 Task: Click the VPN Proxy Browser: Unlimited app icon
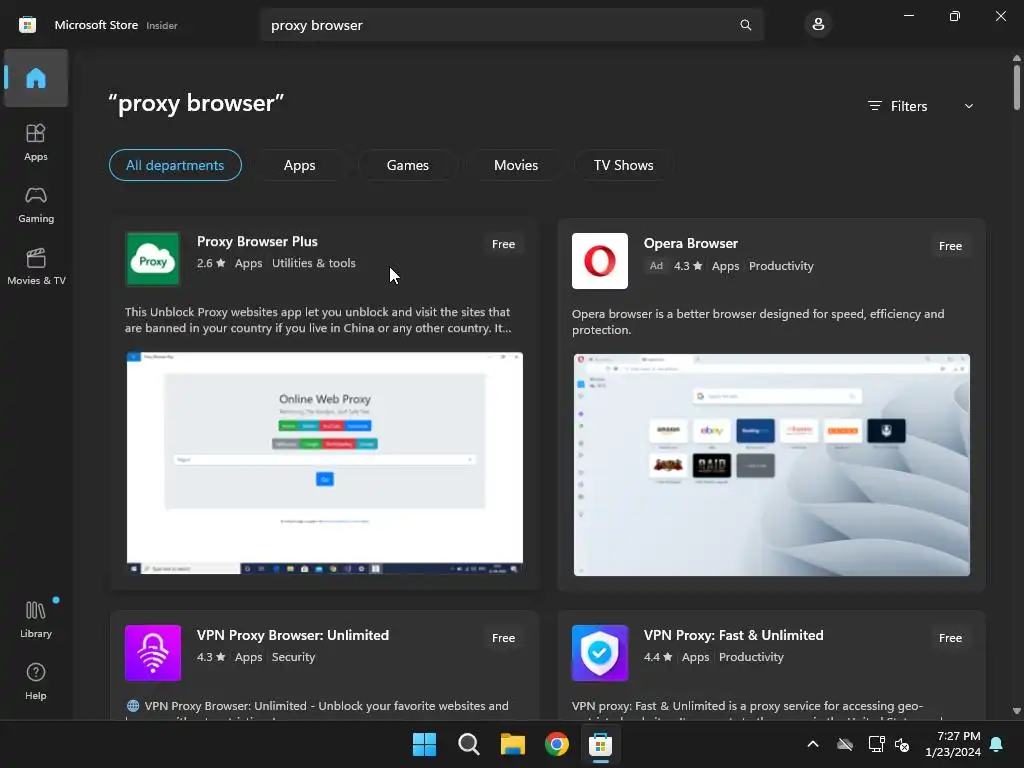[153, 652]
